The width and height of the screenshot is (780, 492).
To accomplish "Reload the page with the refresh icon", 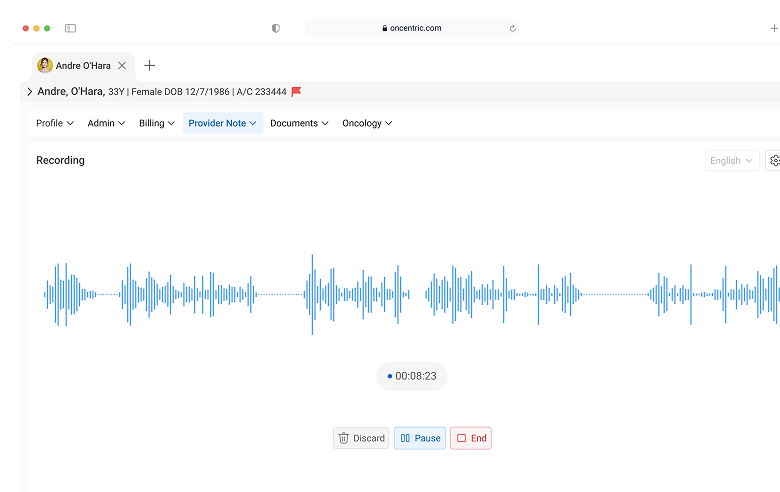I will [512, 28].
